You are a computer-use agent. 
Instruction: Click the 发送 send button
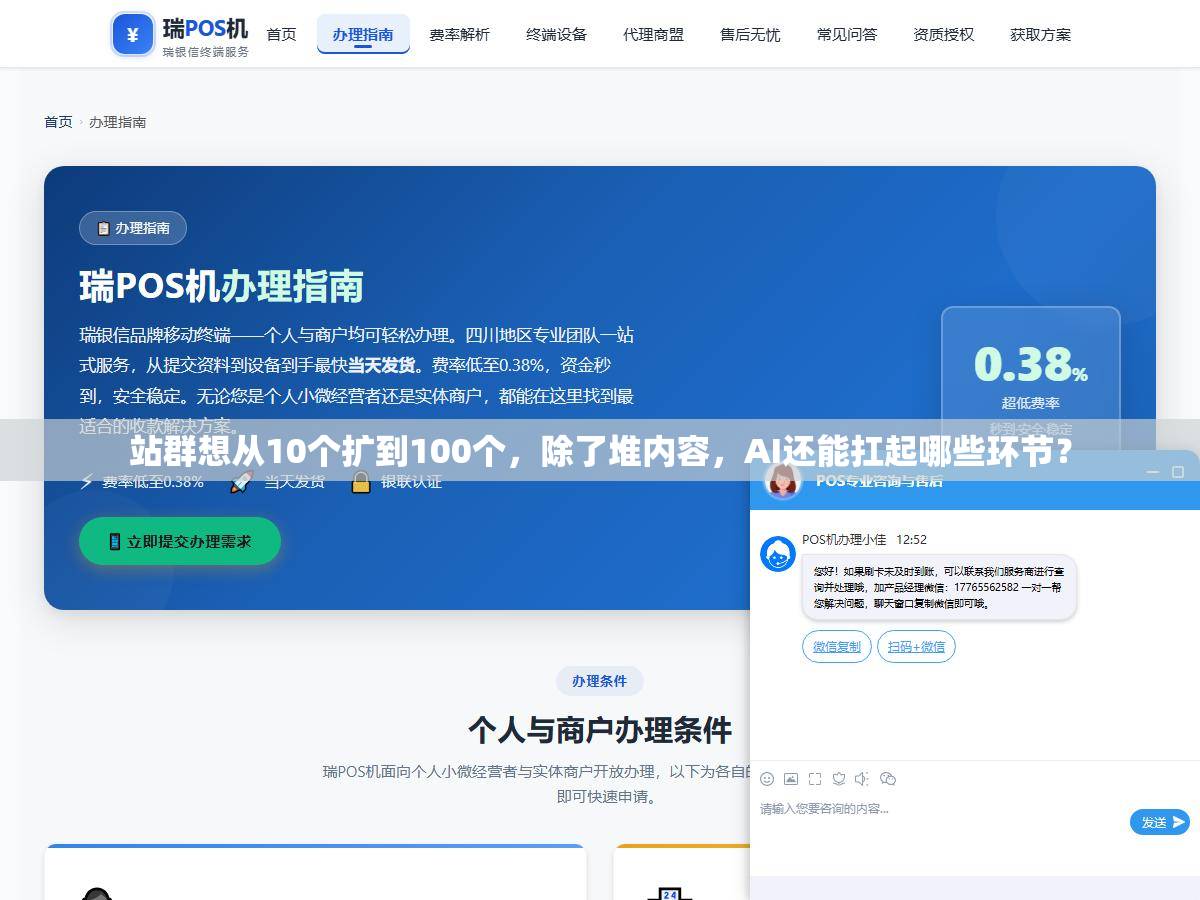click(1160, 822)
